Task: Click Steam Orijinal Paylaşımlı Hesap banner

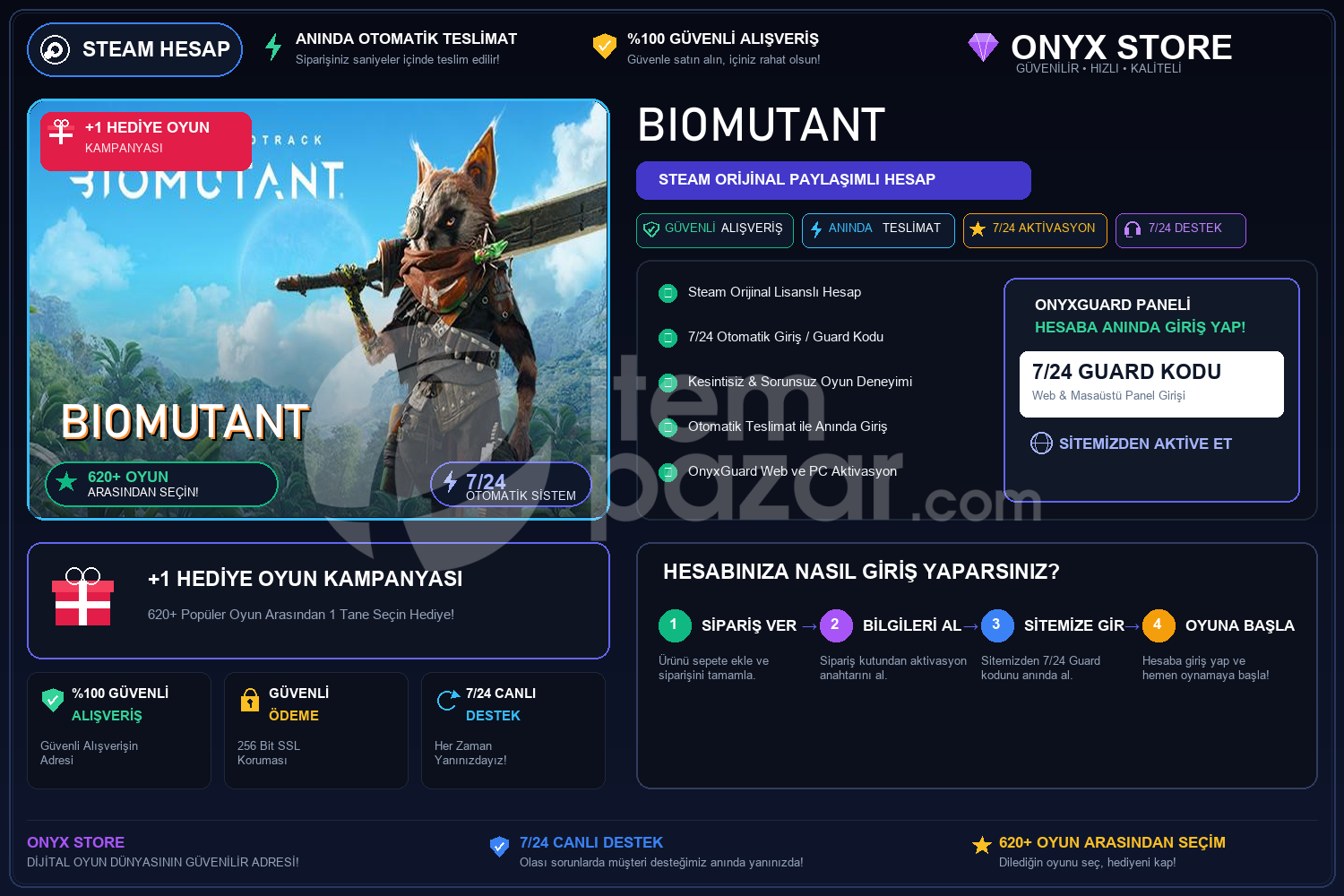Action: point(833,180)
